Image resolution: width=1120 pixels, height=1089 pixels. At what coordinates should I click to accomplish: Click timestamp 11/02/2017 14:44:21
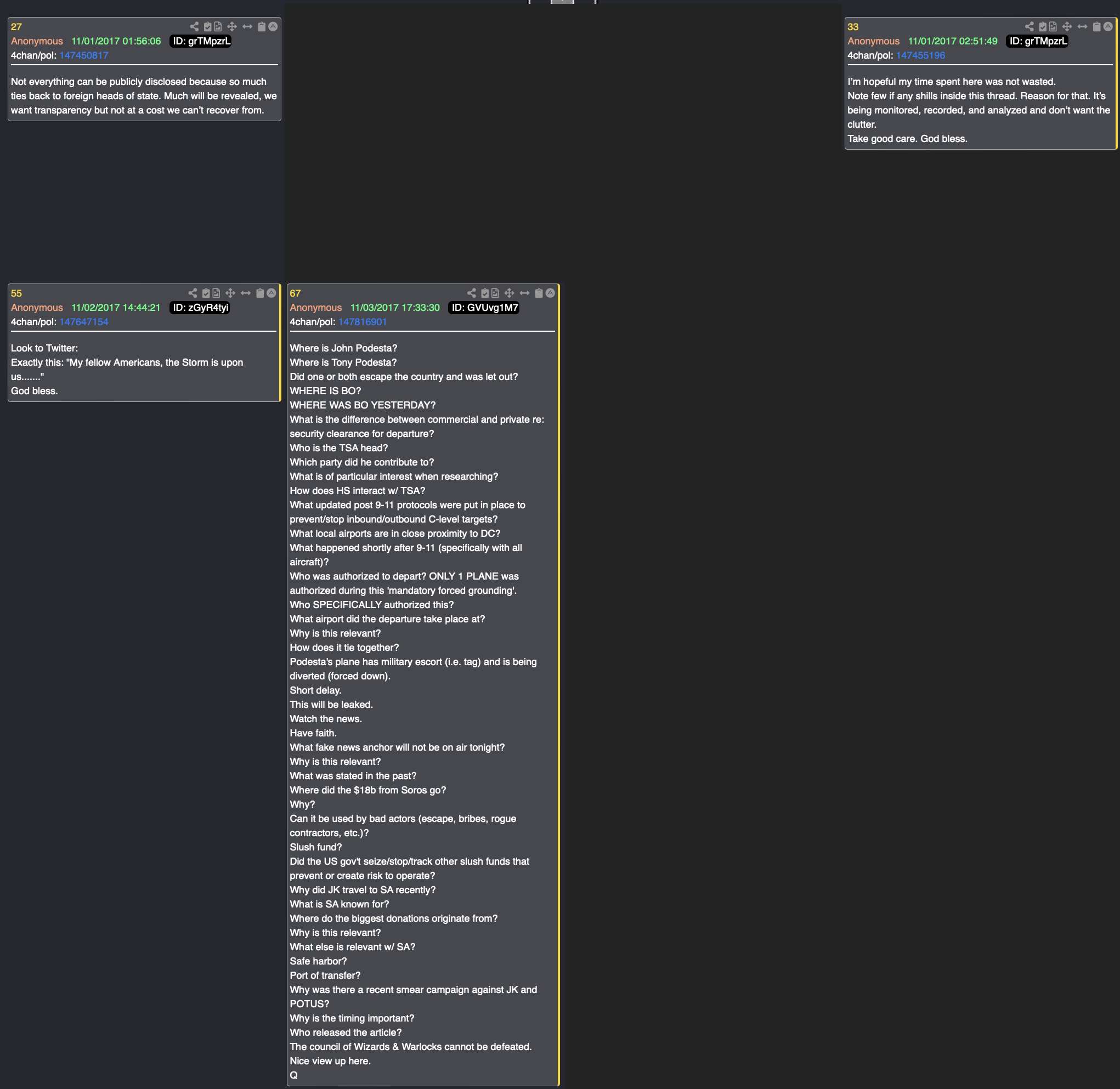[116, 308]
